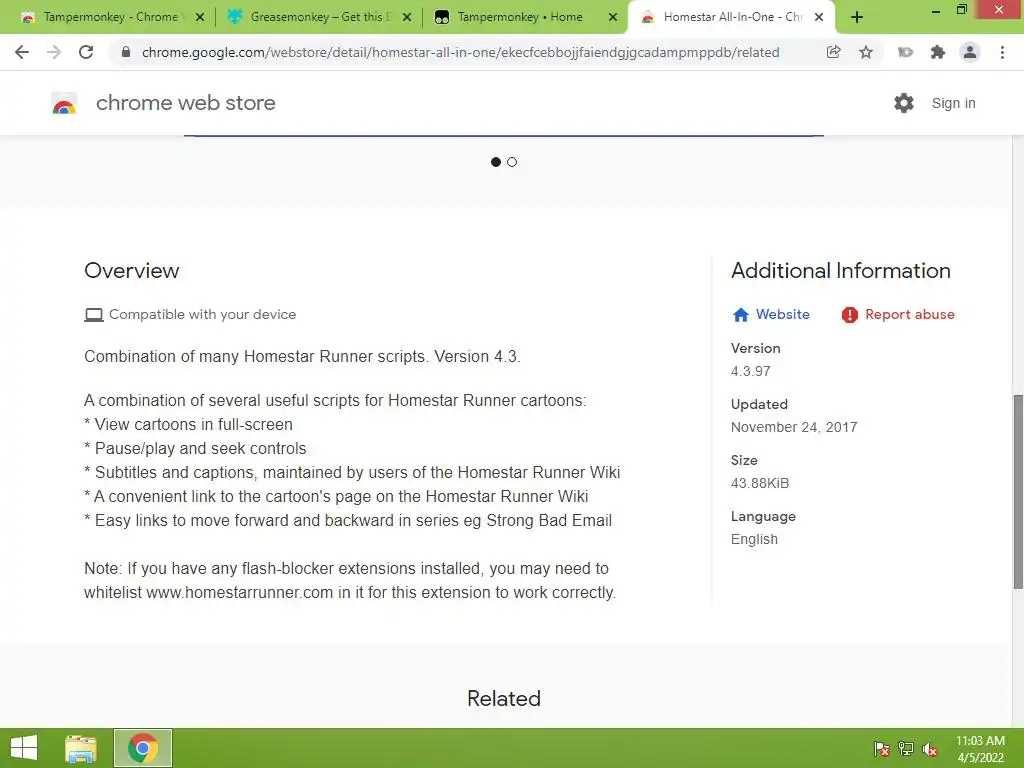The height and width of the screenshot is (768, 1024).
Task: Reload the current page
Action: click(x=86, y=52)
